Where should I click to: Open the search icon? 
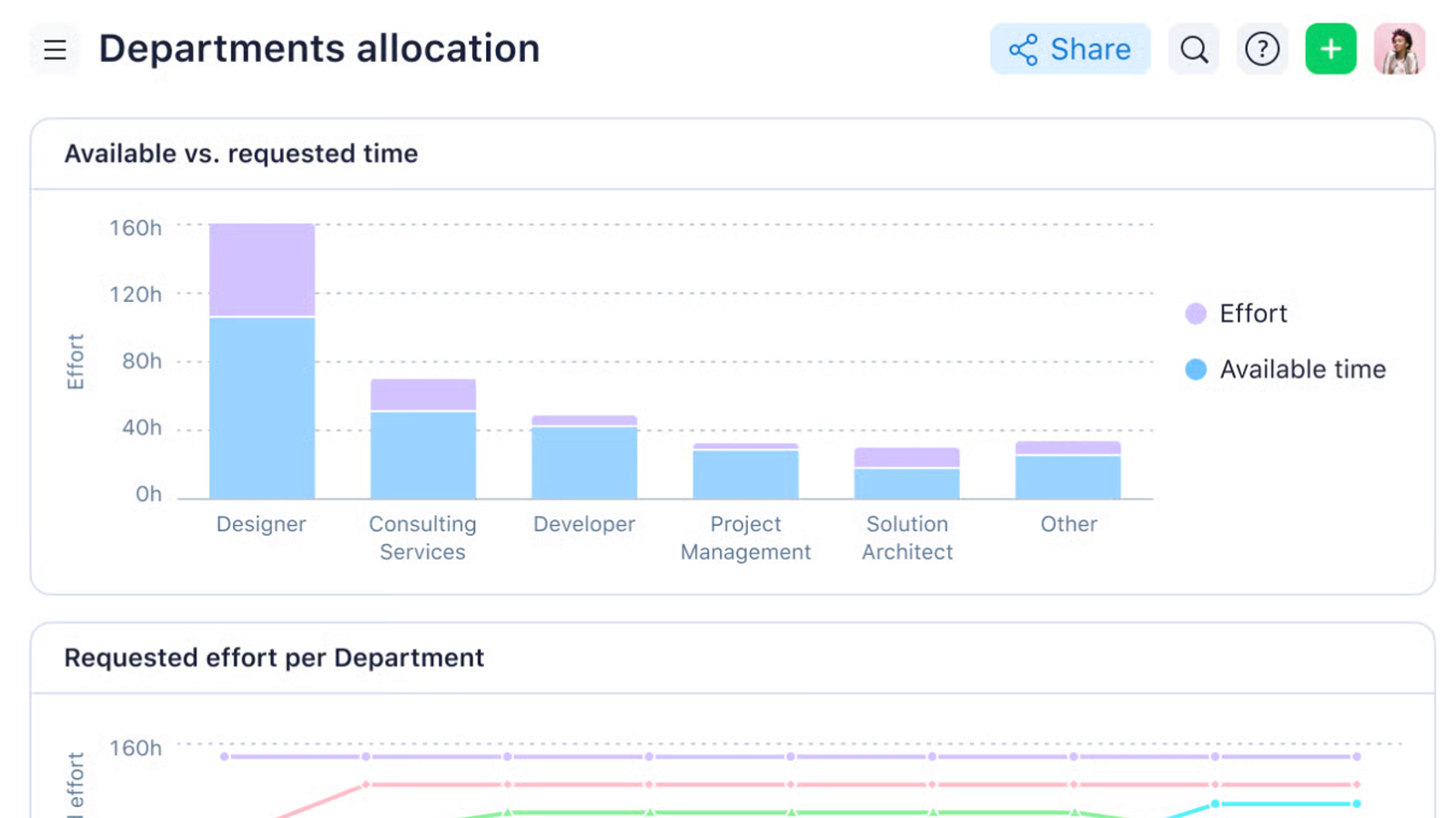coord(1194,49)
